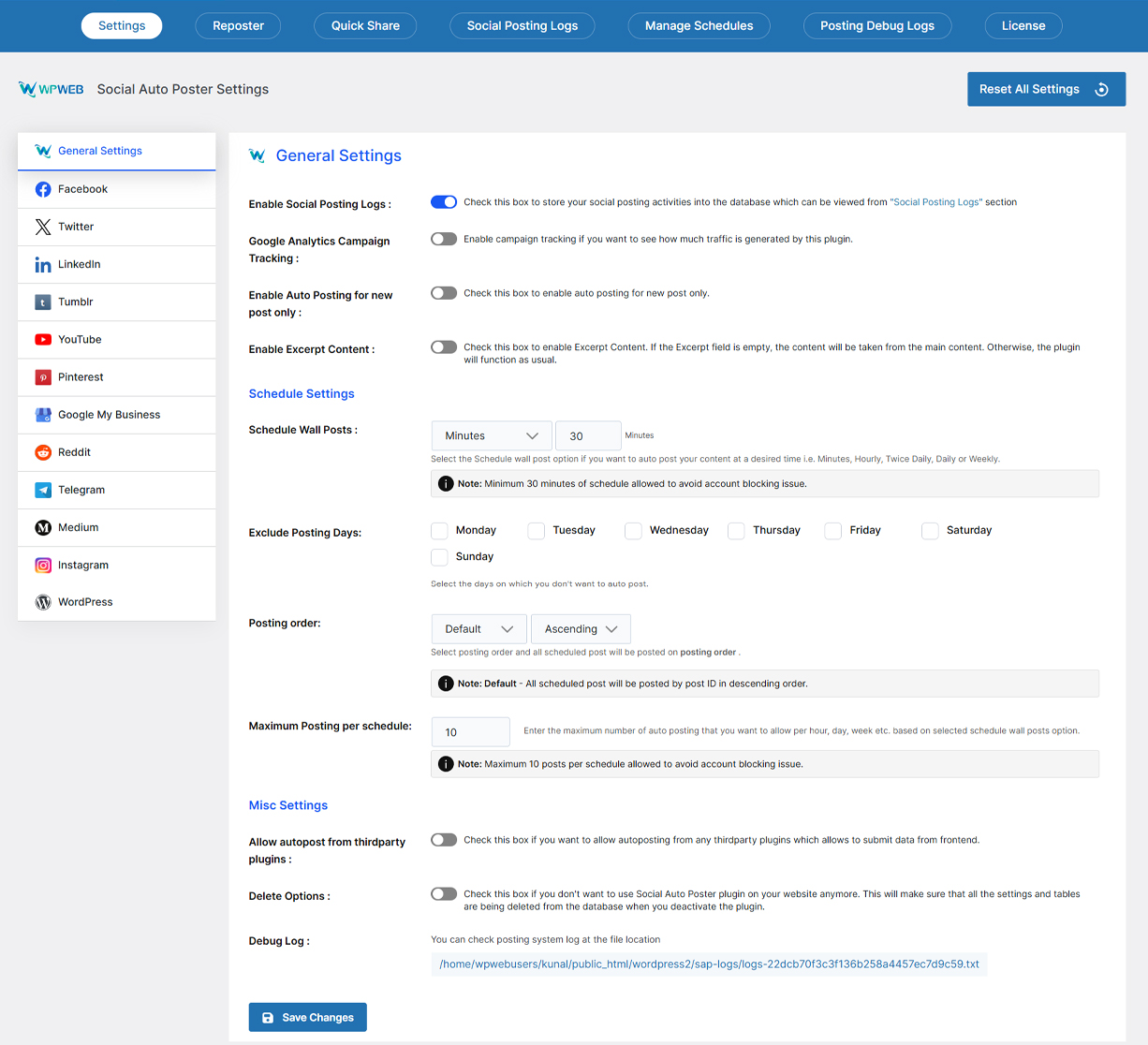Click the Maximum Posting per schedule field
Screen dimensions: 1148x1045
[x=471, y=732]
